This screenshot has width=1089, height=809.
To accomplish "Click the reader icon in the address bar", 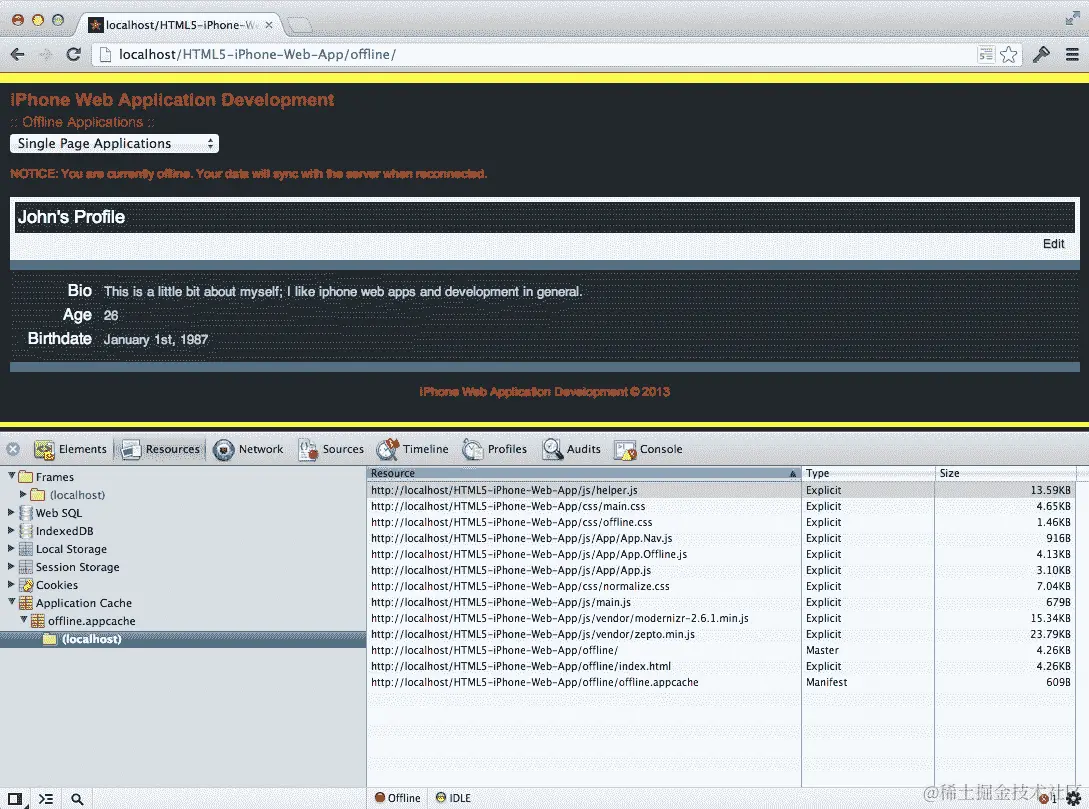I will pos(986,54).
